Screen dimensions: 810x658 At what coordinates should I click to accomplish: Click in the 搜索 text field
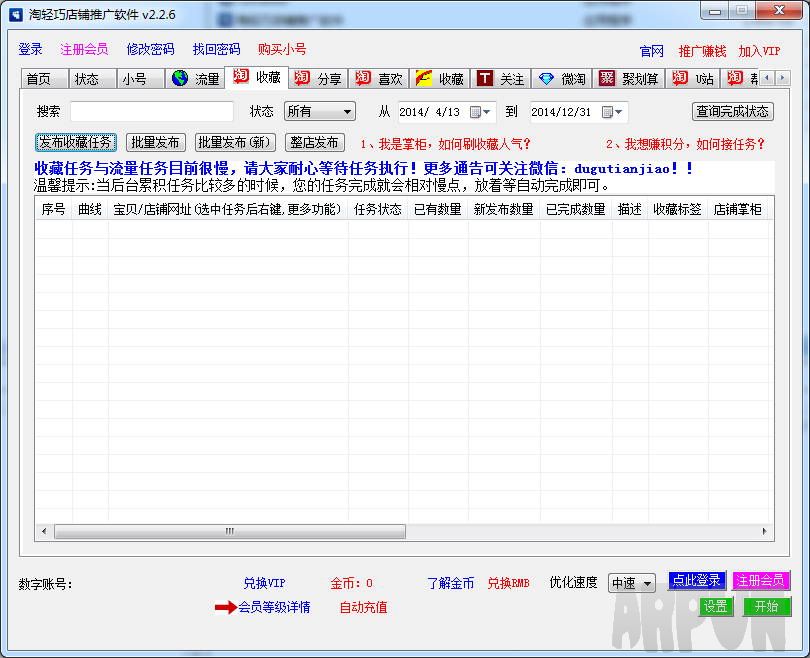pos(152,112)
